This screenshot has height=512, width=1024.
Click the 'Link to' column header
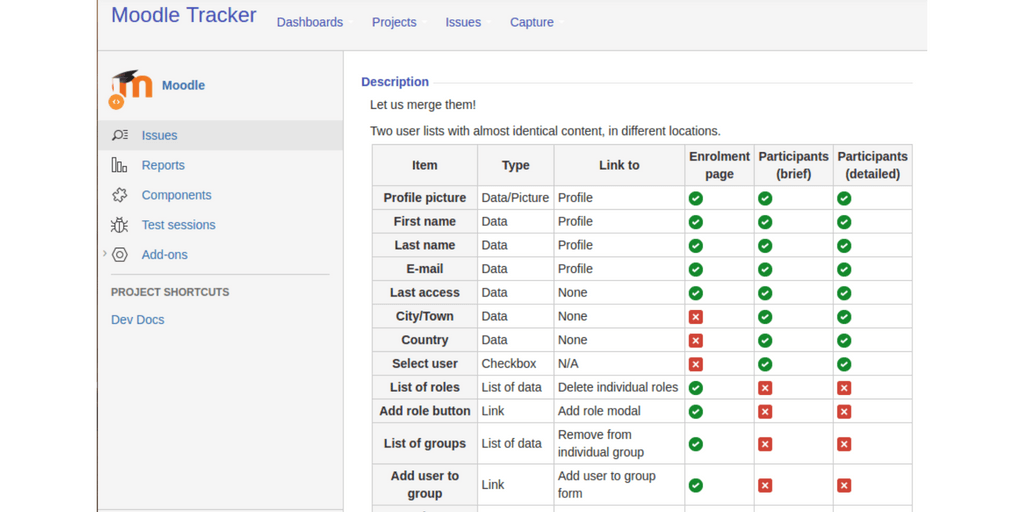tap(620, 165)
